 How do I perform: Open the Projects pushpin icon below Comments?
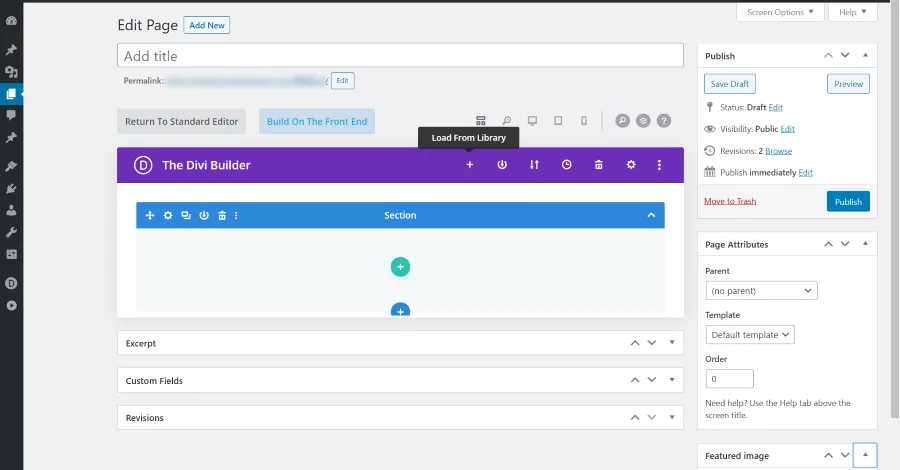11,138
